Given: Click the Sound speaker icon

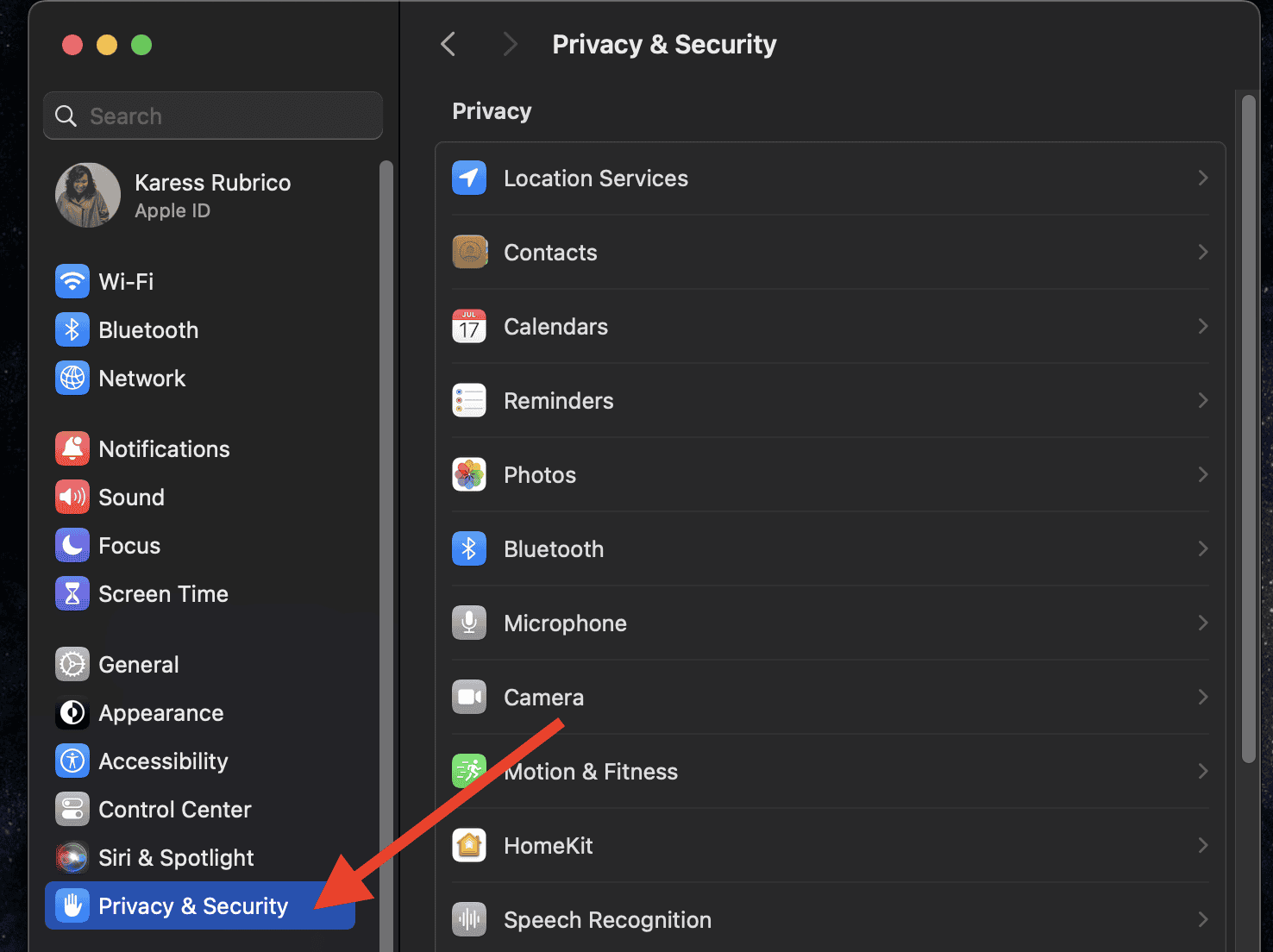Looking at the screenshot, I should coord(72,497).
